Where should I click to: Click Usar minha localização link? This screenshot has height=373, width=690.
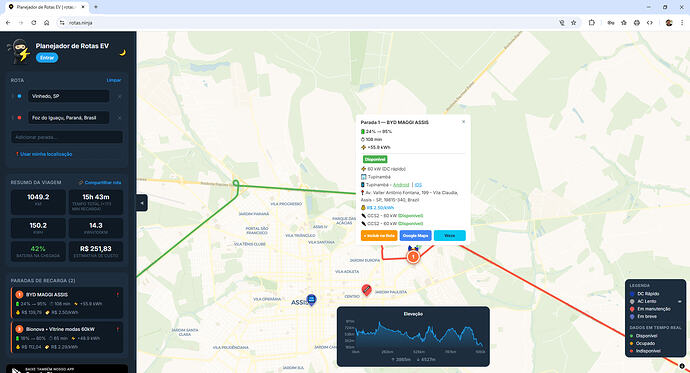[x=44, y=154]
